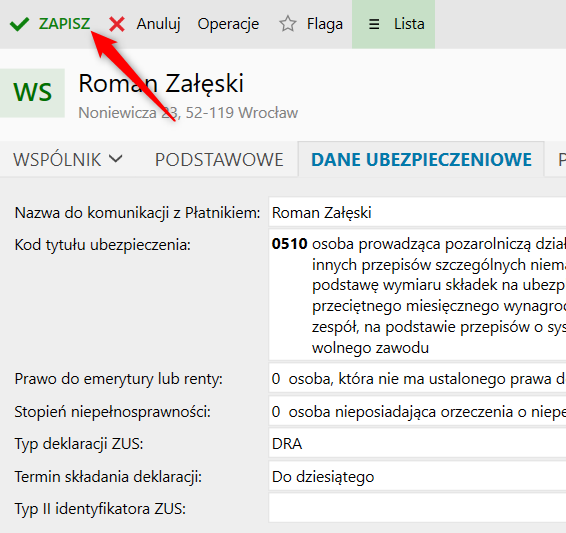
Task: Click the Nazwa do komunikacji z Płatnikiem field
Action: point(417,212)
